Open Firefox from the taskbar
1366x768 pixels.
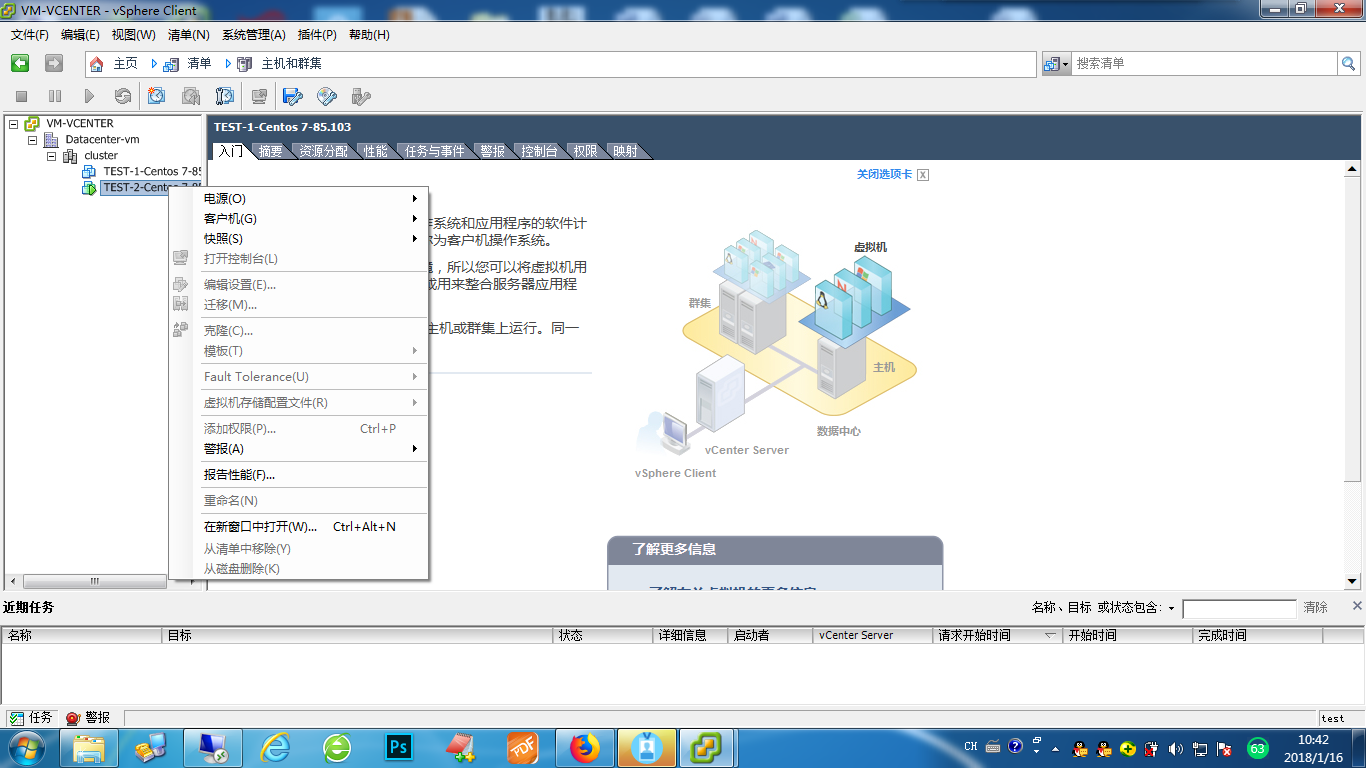[x=584, y=748]
